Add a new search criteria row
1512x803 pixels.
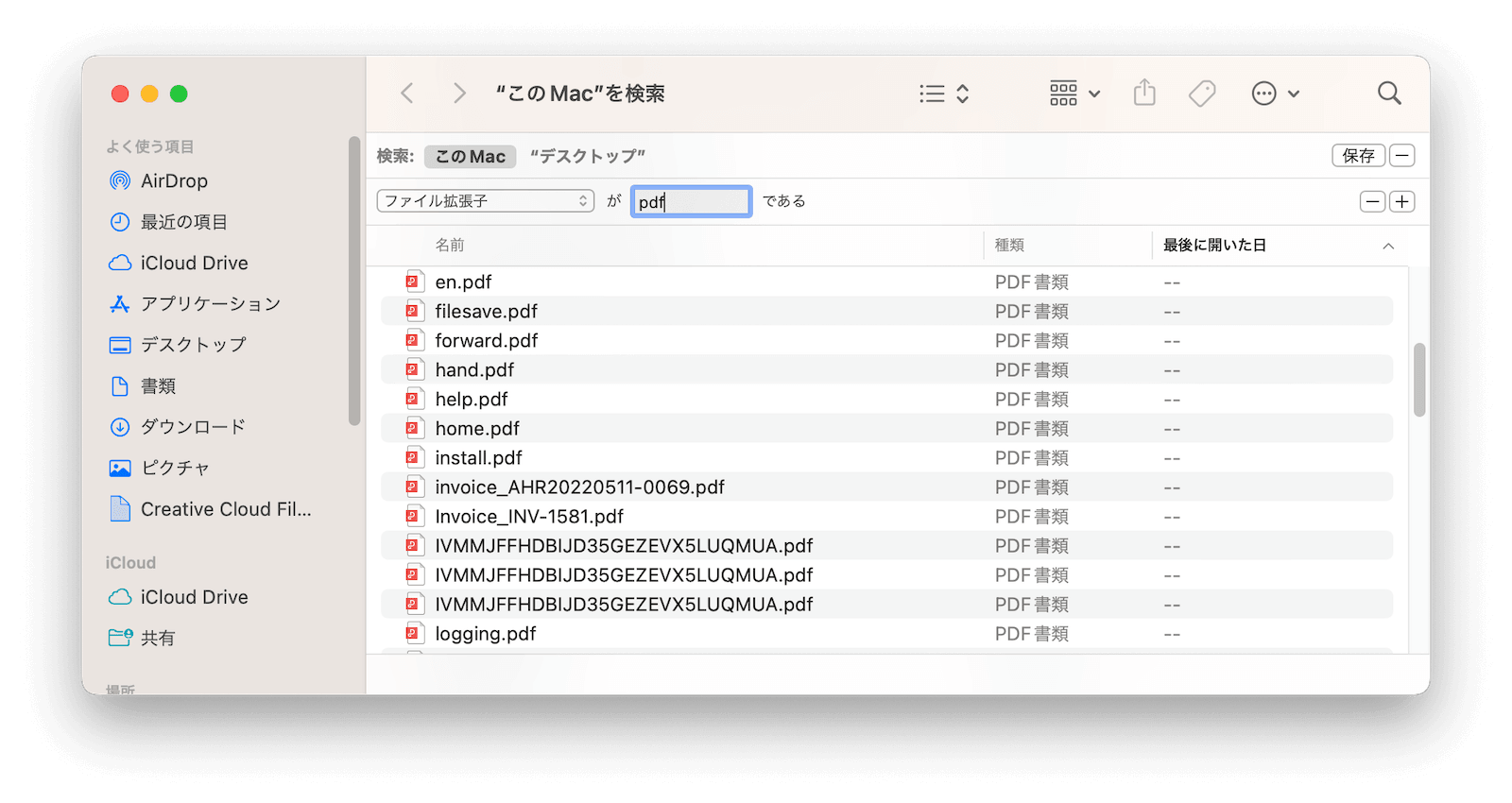[1402, 201]
